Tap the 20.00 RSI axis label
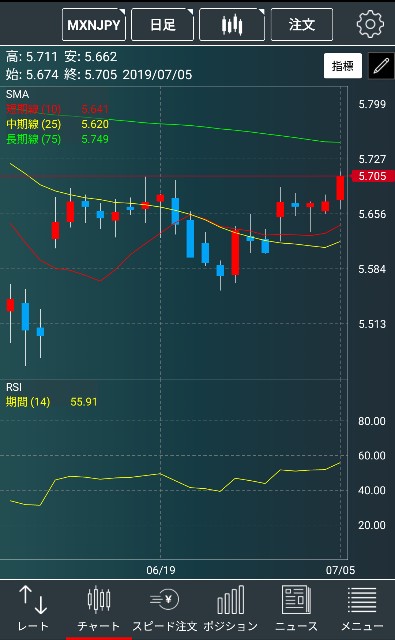The height and width of the screenshot is (640, 395). point(372,525)
